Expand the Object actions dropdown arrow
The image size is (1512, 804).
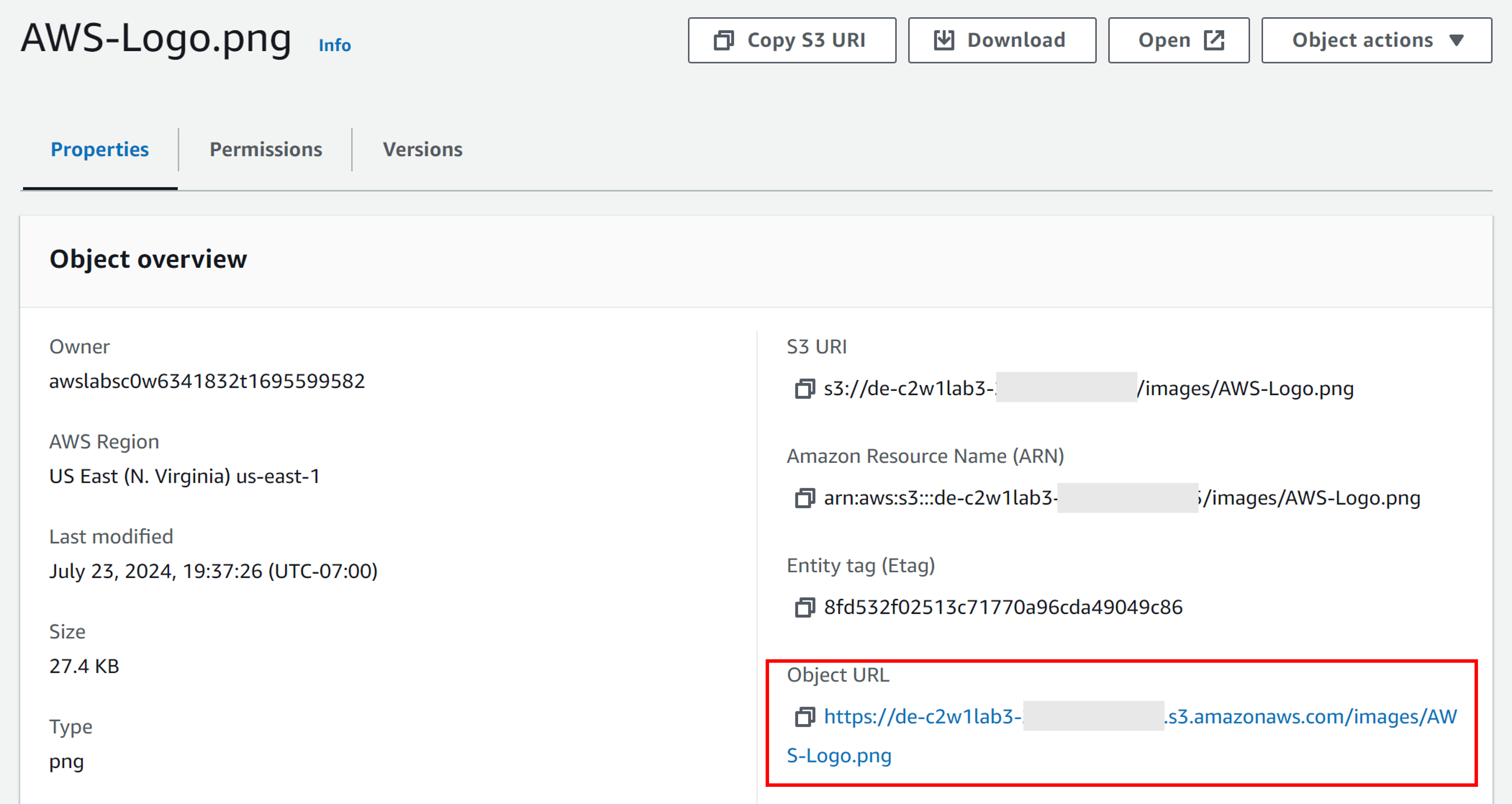tap(1456, 41)
